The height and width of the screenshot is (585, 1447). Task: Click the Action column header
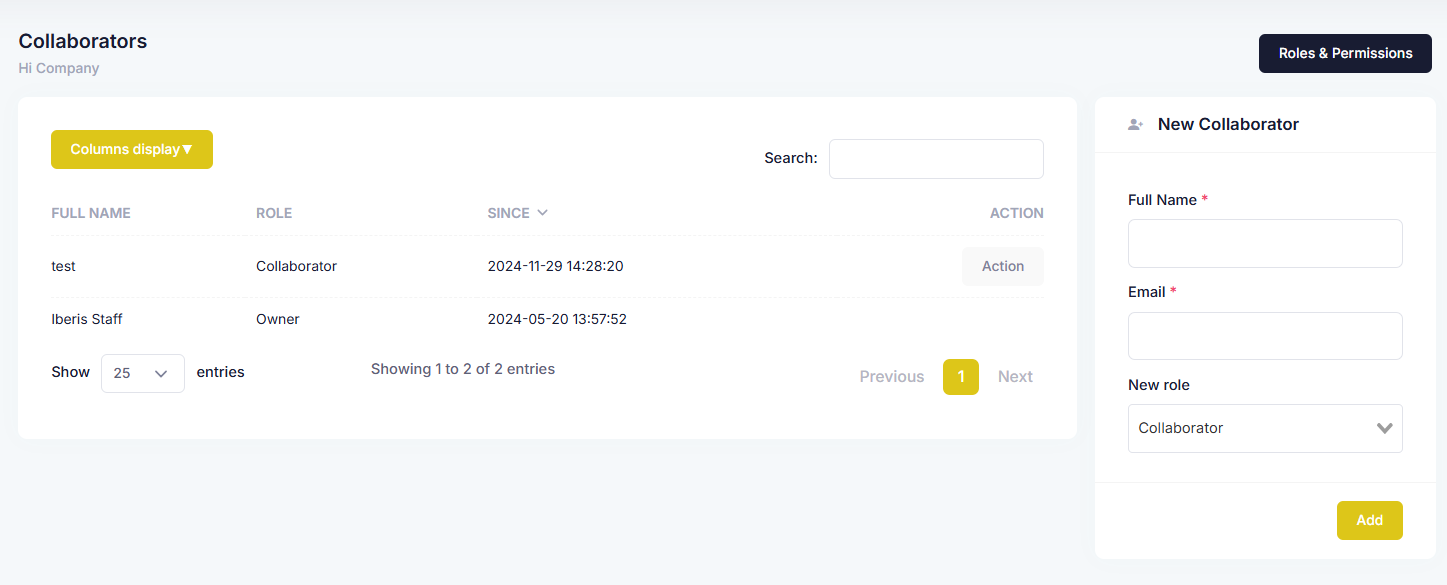(1016, 213)
